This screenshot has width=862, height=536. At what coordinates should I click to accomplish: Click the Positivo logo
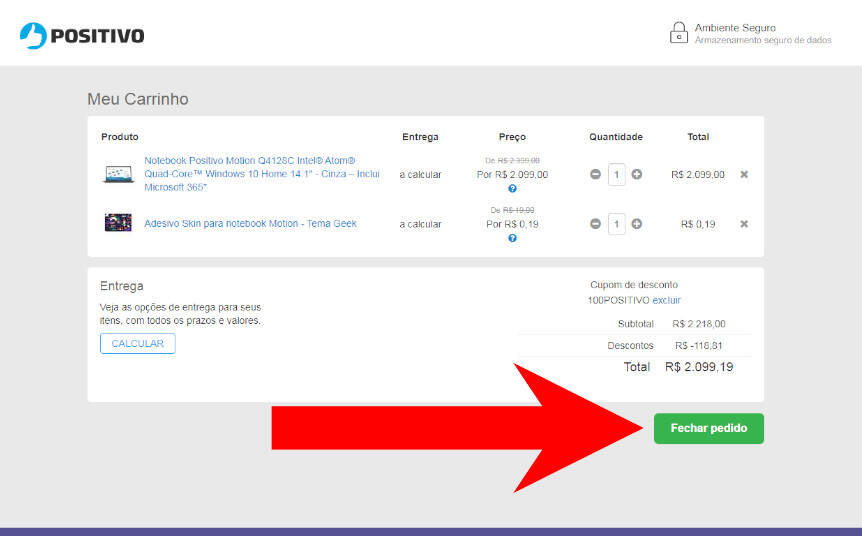pyautogui.click(x=82, y=35)
